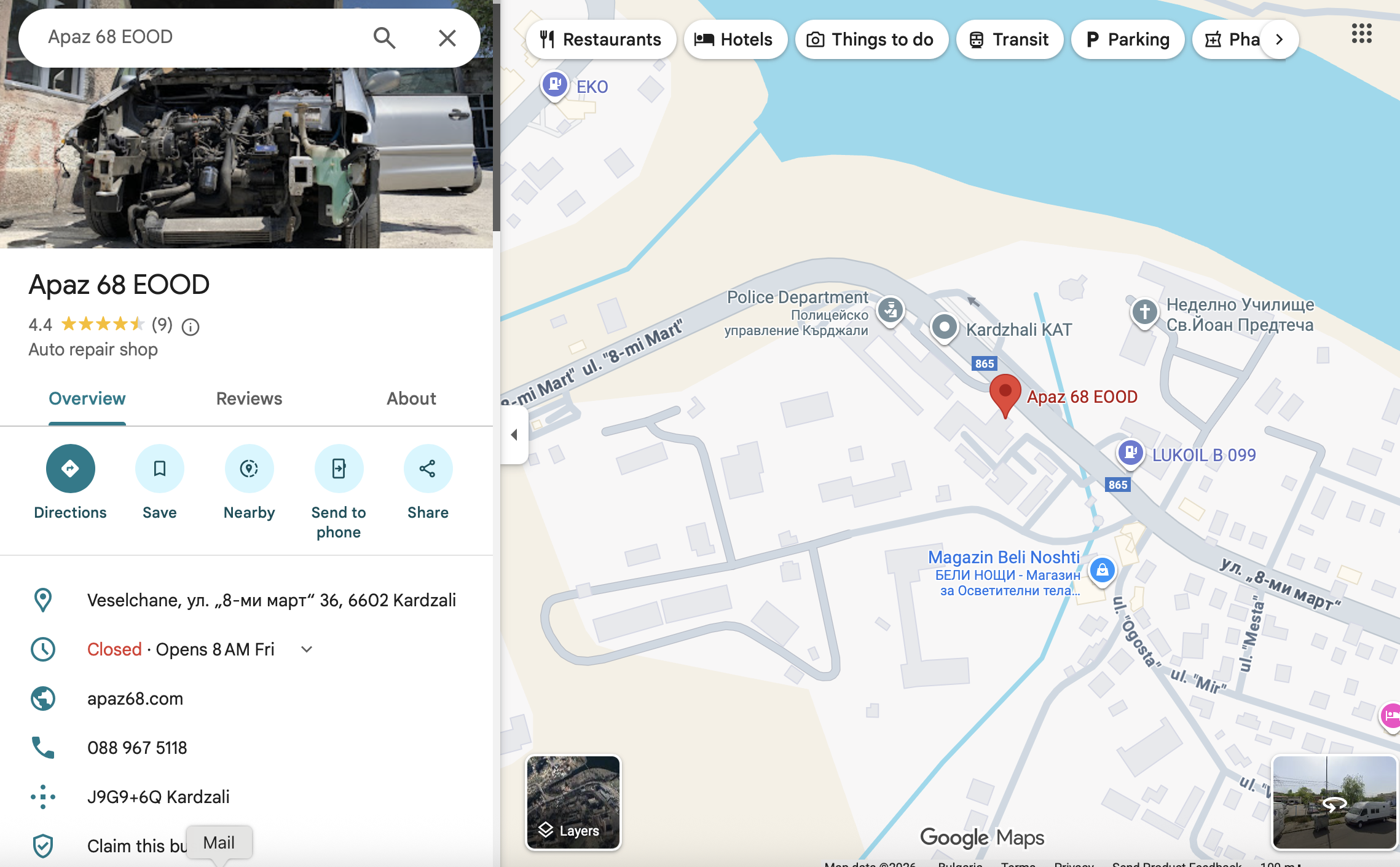Click the LUKOIL B 099 map marker
The height and width of the screenshot is (867, 1400).
(1130, 453)
